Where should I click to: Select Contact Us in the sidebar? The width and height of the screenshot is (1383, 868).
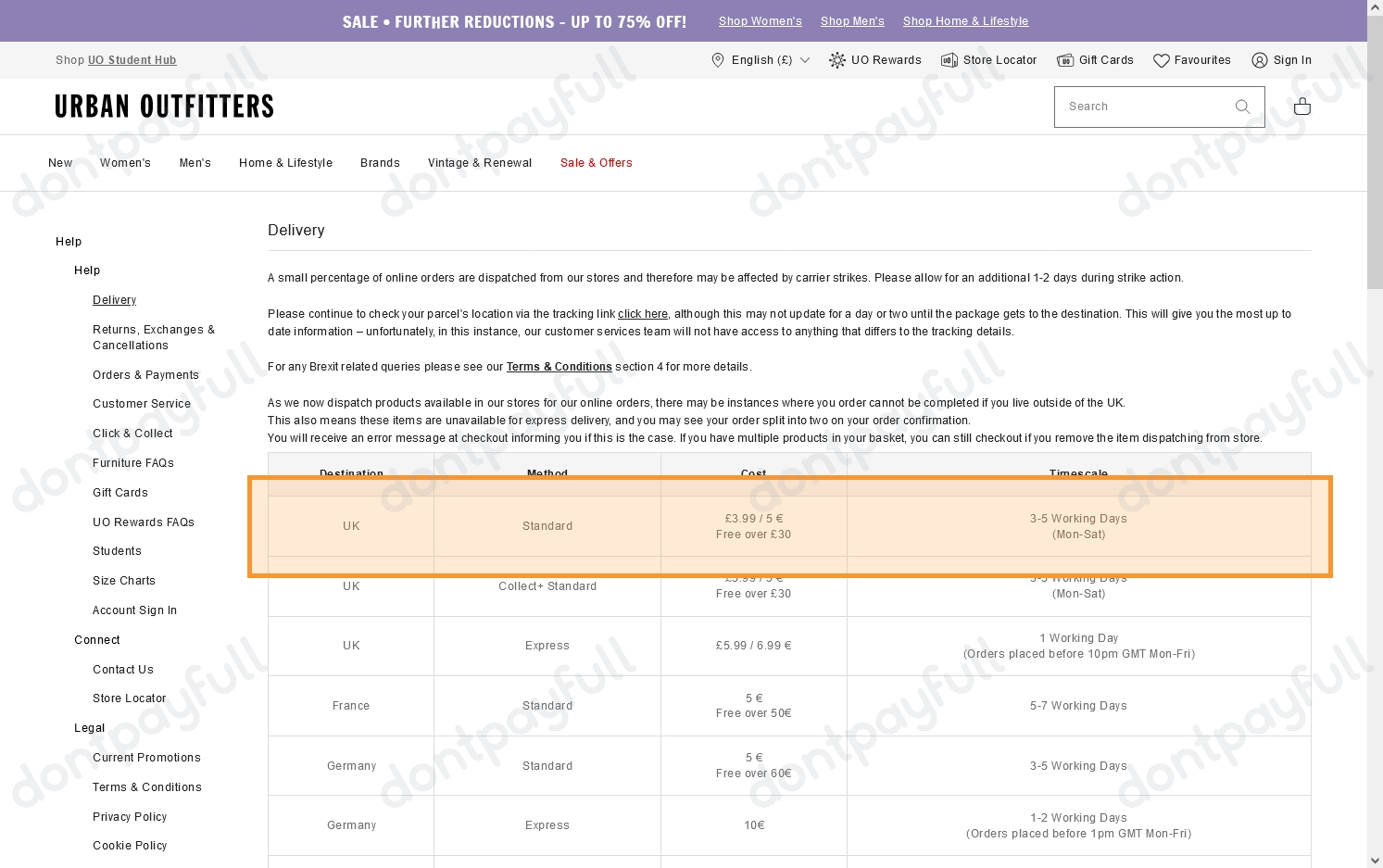(123, 669)
